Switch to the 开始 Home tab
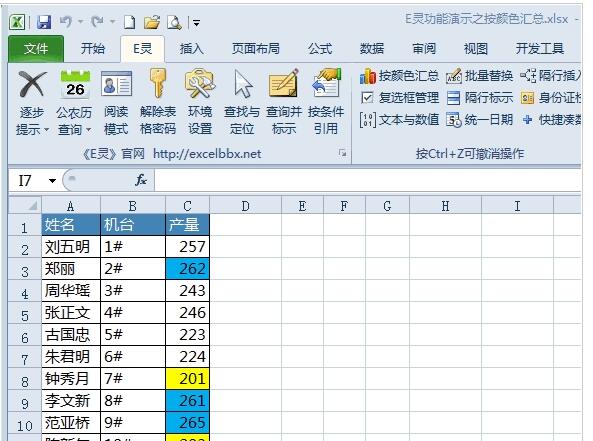The image size is (593, 441). [92, 48]
